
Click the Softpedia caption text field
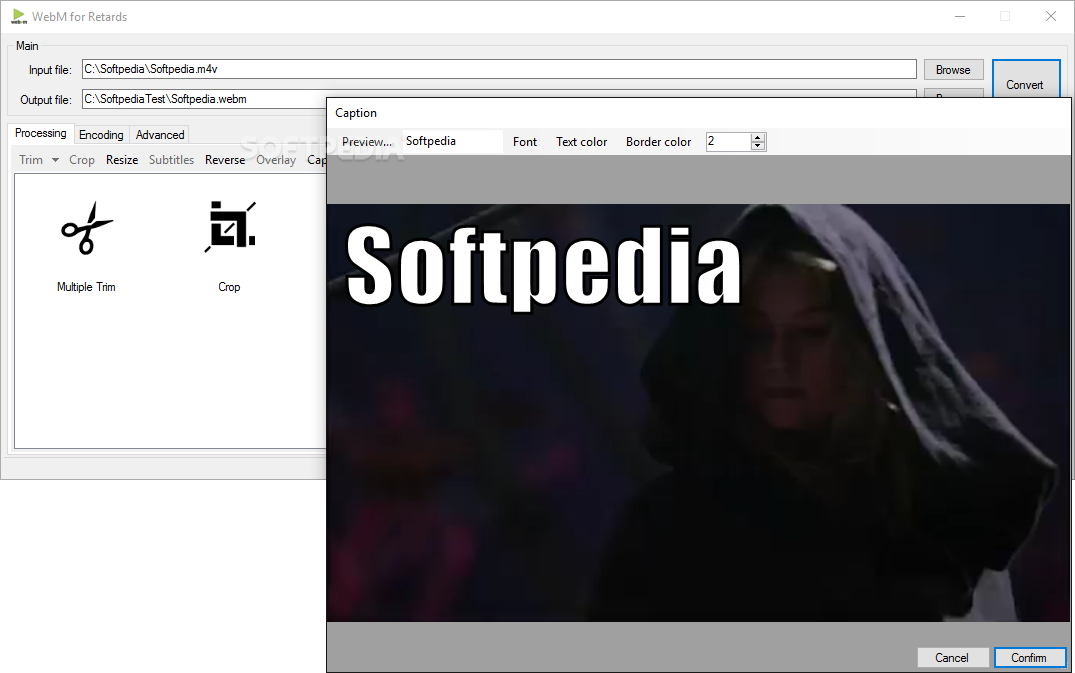click(452, 141)
